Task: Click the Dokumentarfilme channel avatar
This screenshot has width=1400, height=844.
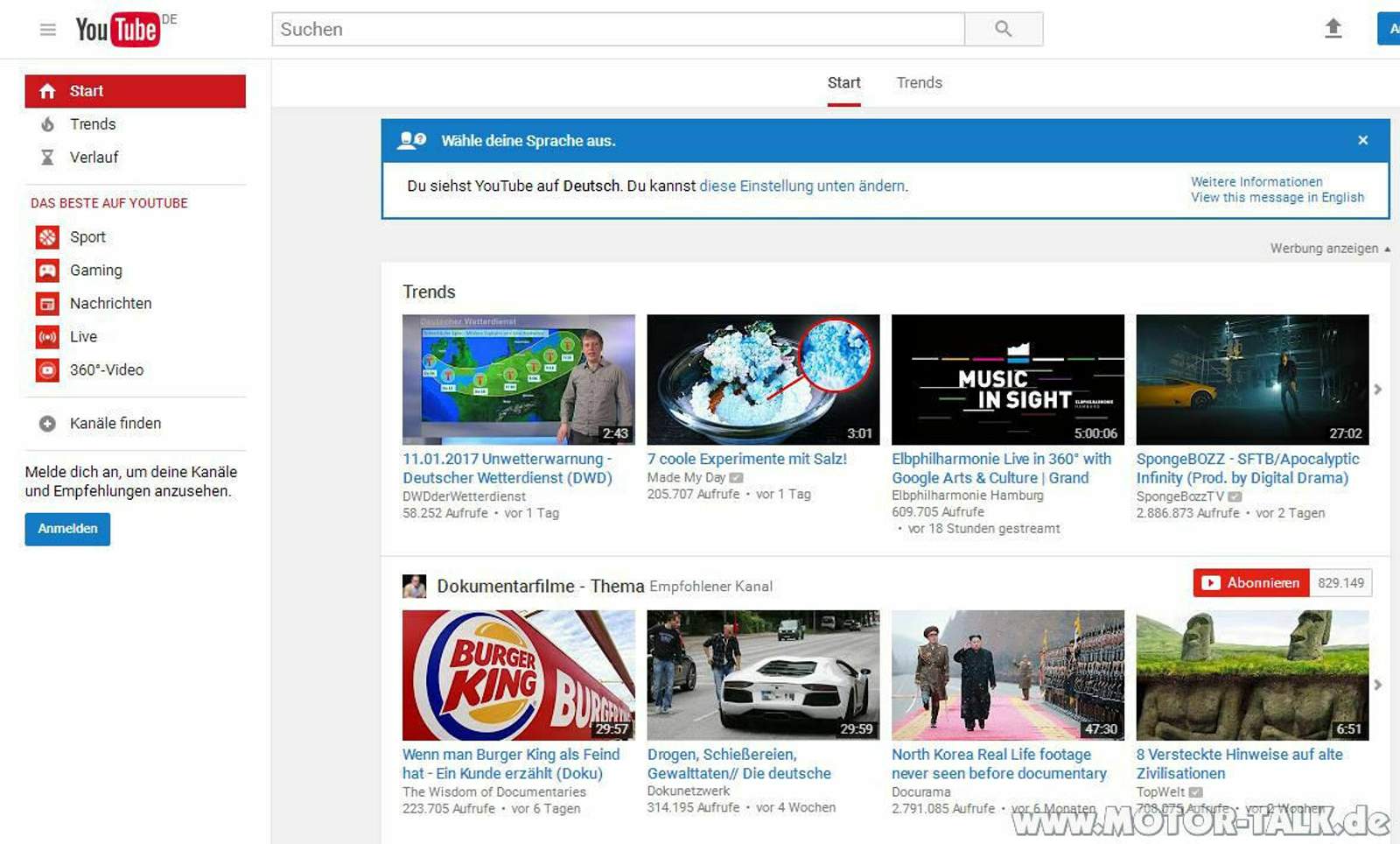Action: point(414,586)
